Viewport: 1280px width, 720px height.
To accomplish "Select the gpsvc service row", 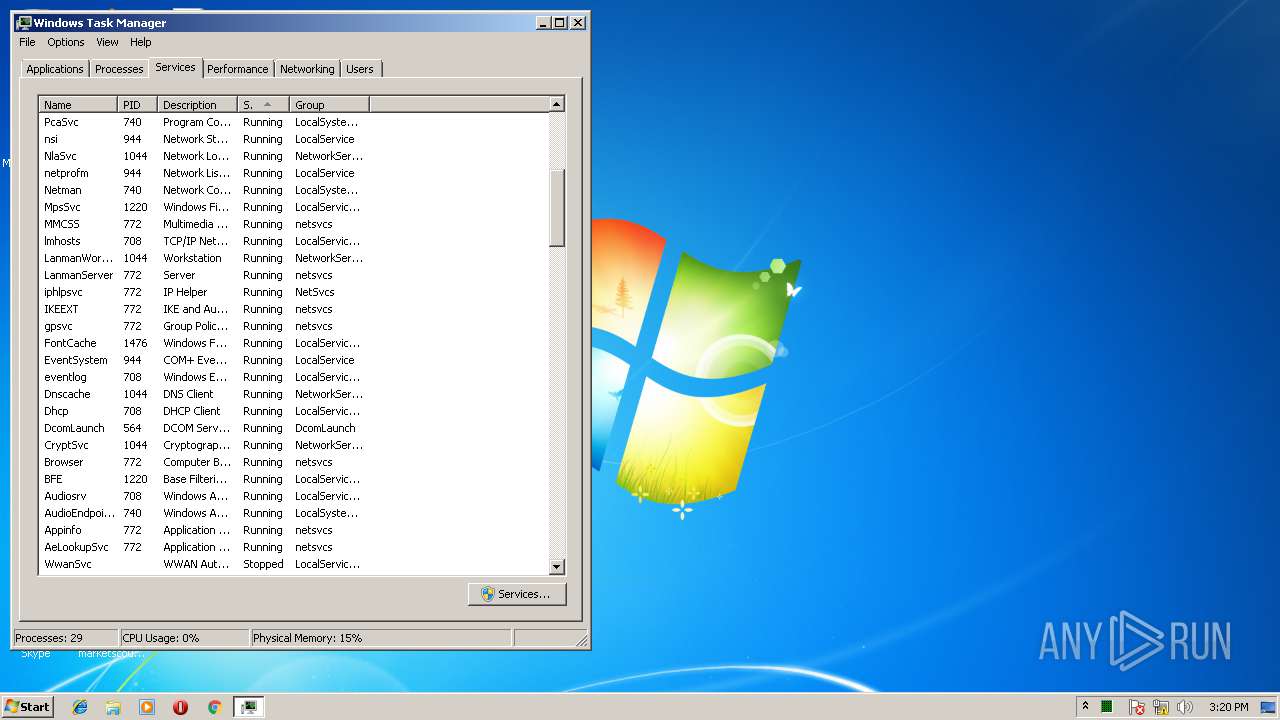I will tap(294, 326).
